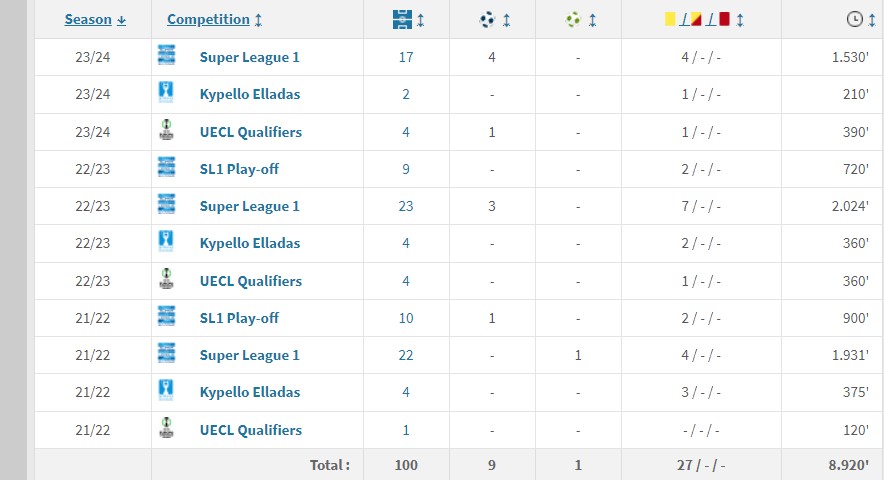Open the 23 appearances link for Super League 22/23
This screenshot has width=884, height=480.
tap(406, 206)
